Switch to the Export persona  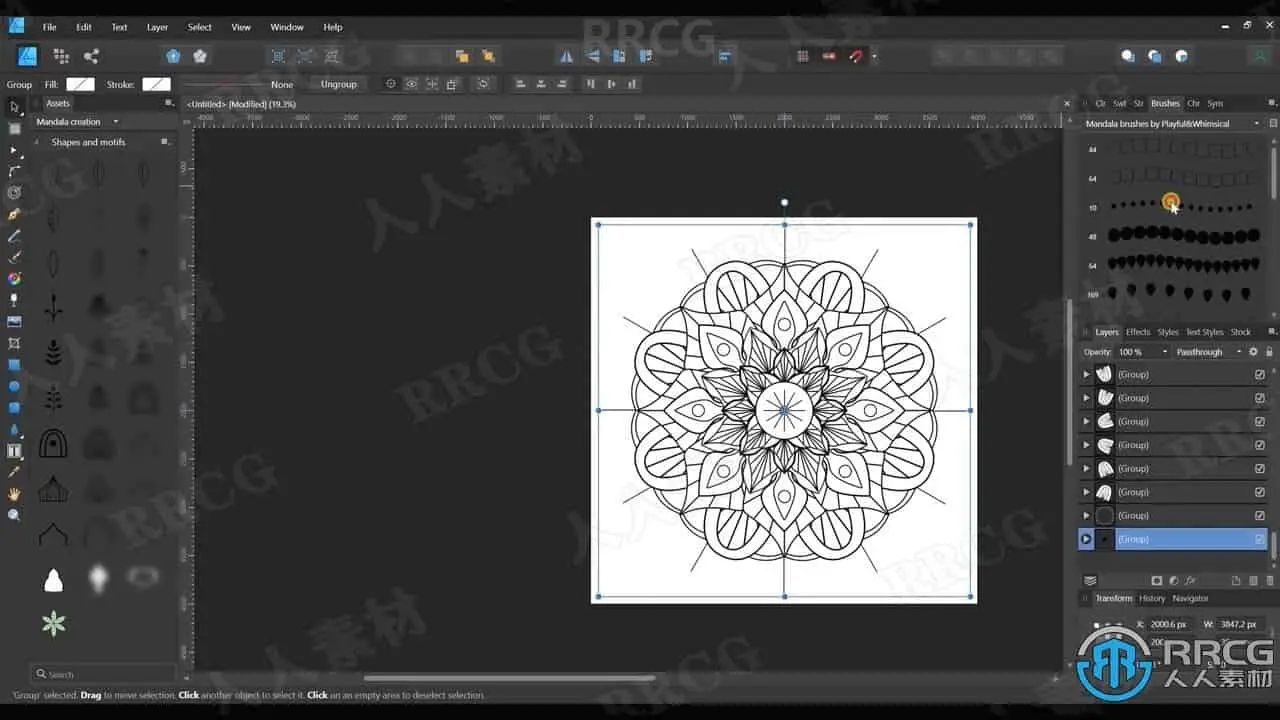(x=91, y=56)
